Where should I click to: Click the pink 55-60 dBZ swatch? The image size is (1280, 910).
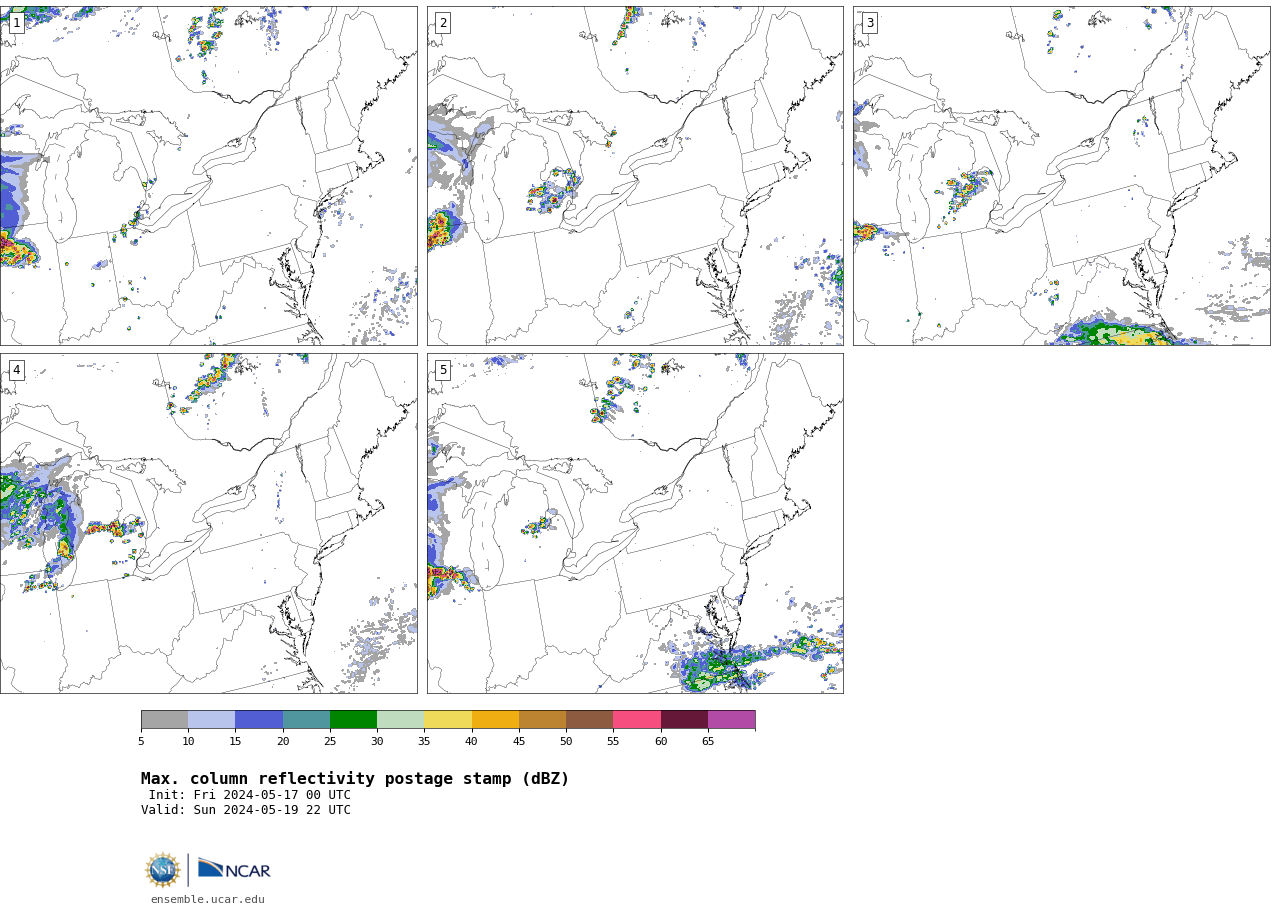[x=637, y=720]
